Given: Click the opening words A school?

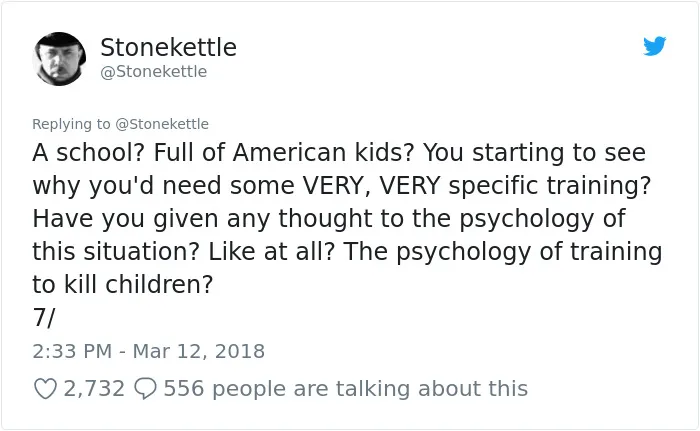Looking at the screenshot, I should [88, 153].
